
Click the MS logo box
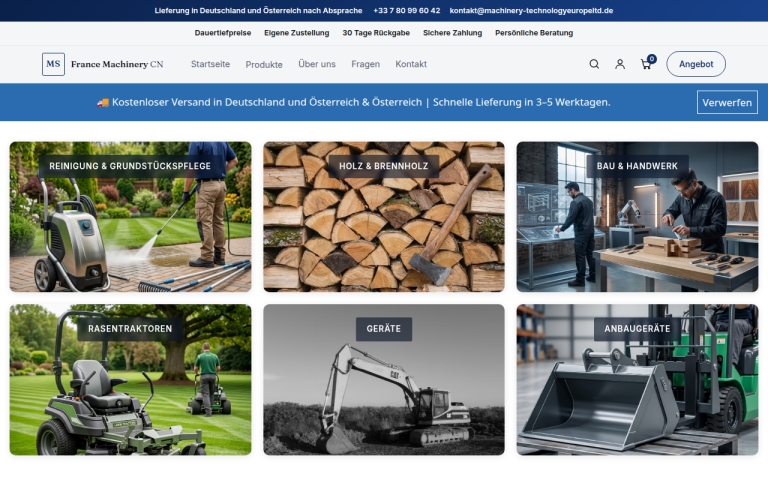point(53,64)
